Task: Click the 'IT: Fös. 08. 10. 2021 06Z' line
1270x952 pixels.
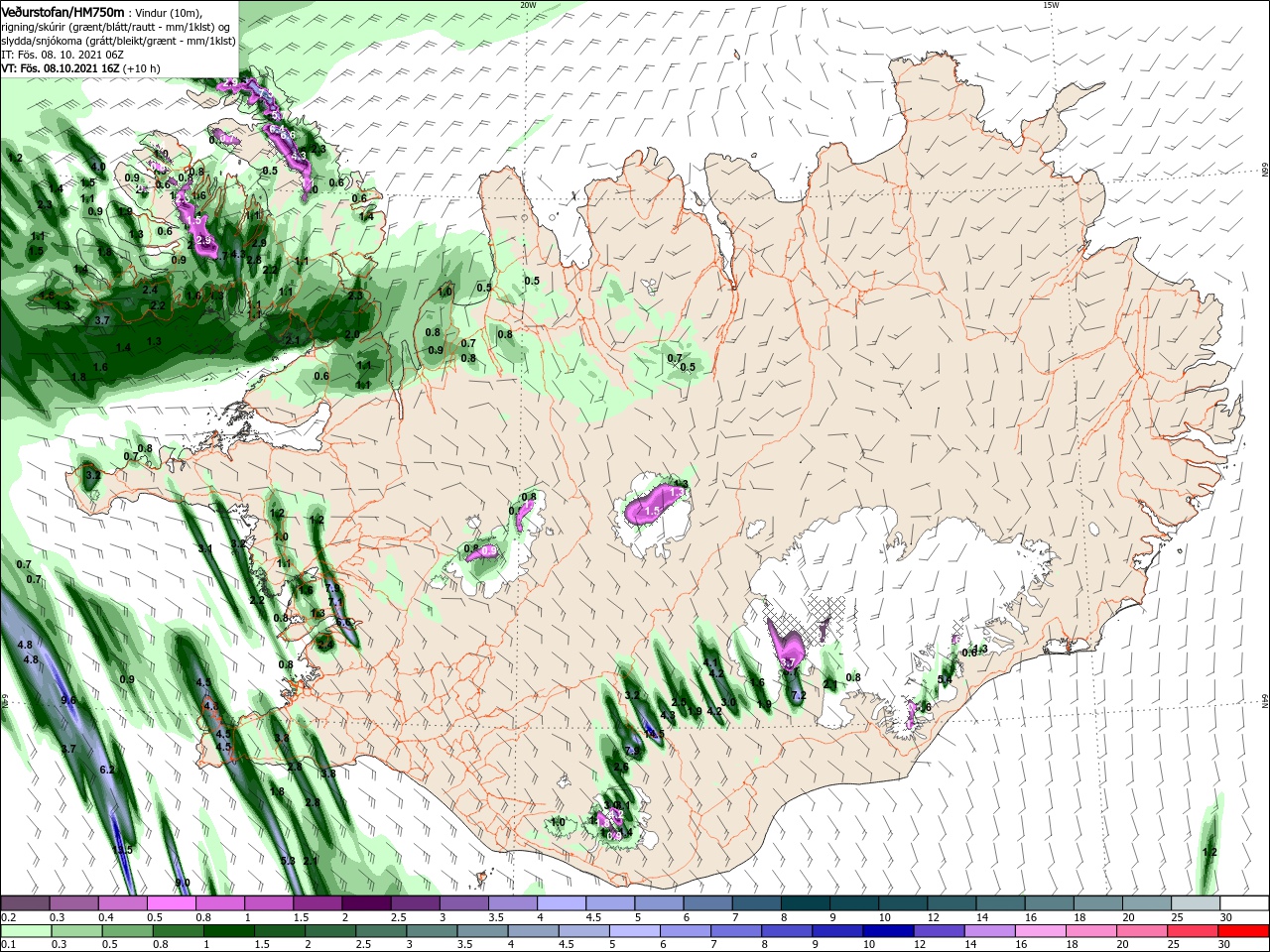Action: point(62,54)
